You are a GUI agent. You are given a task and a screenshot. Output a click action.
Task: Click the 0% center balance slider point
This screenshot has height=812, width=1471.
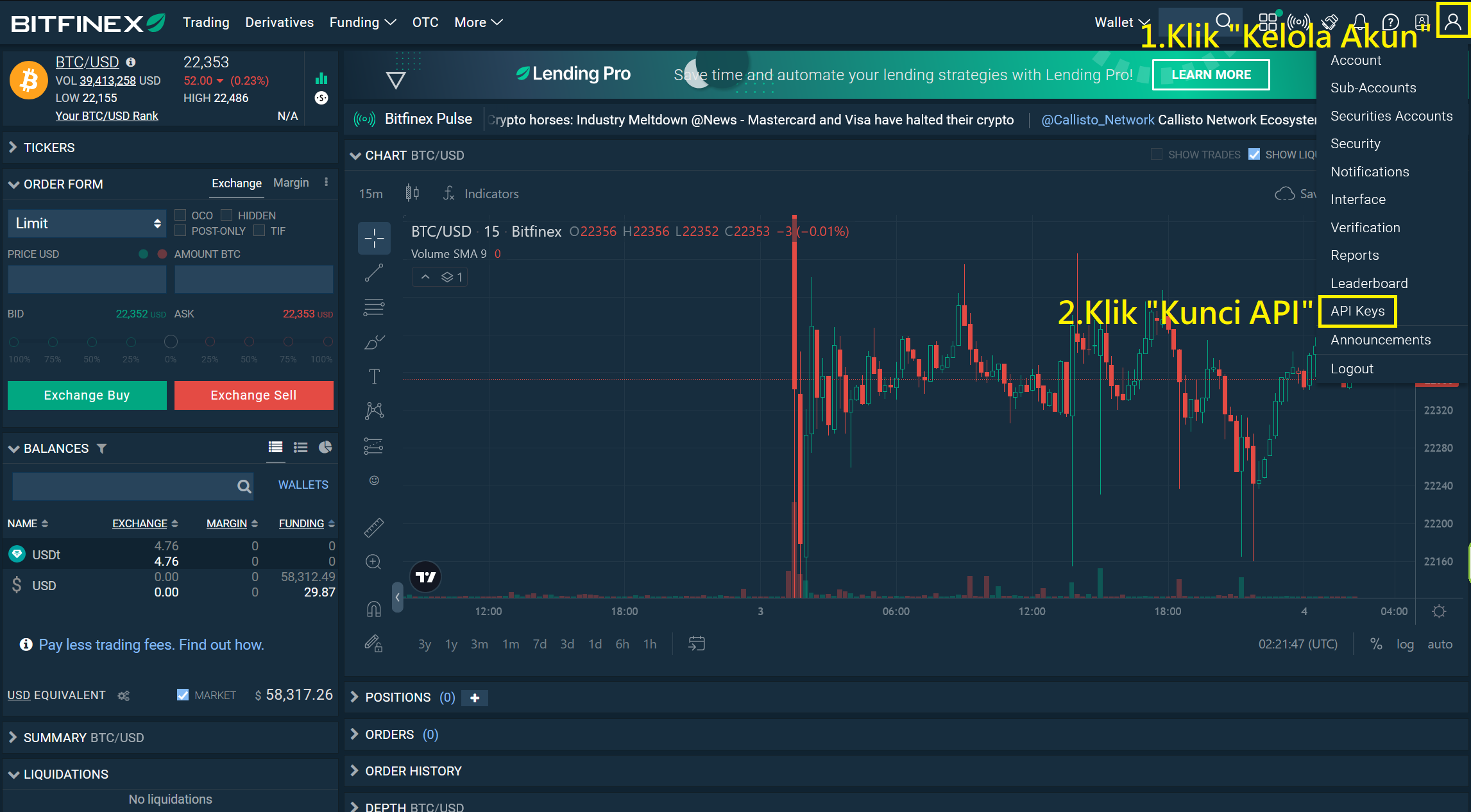click(171, 342)
